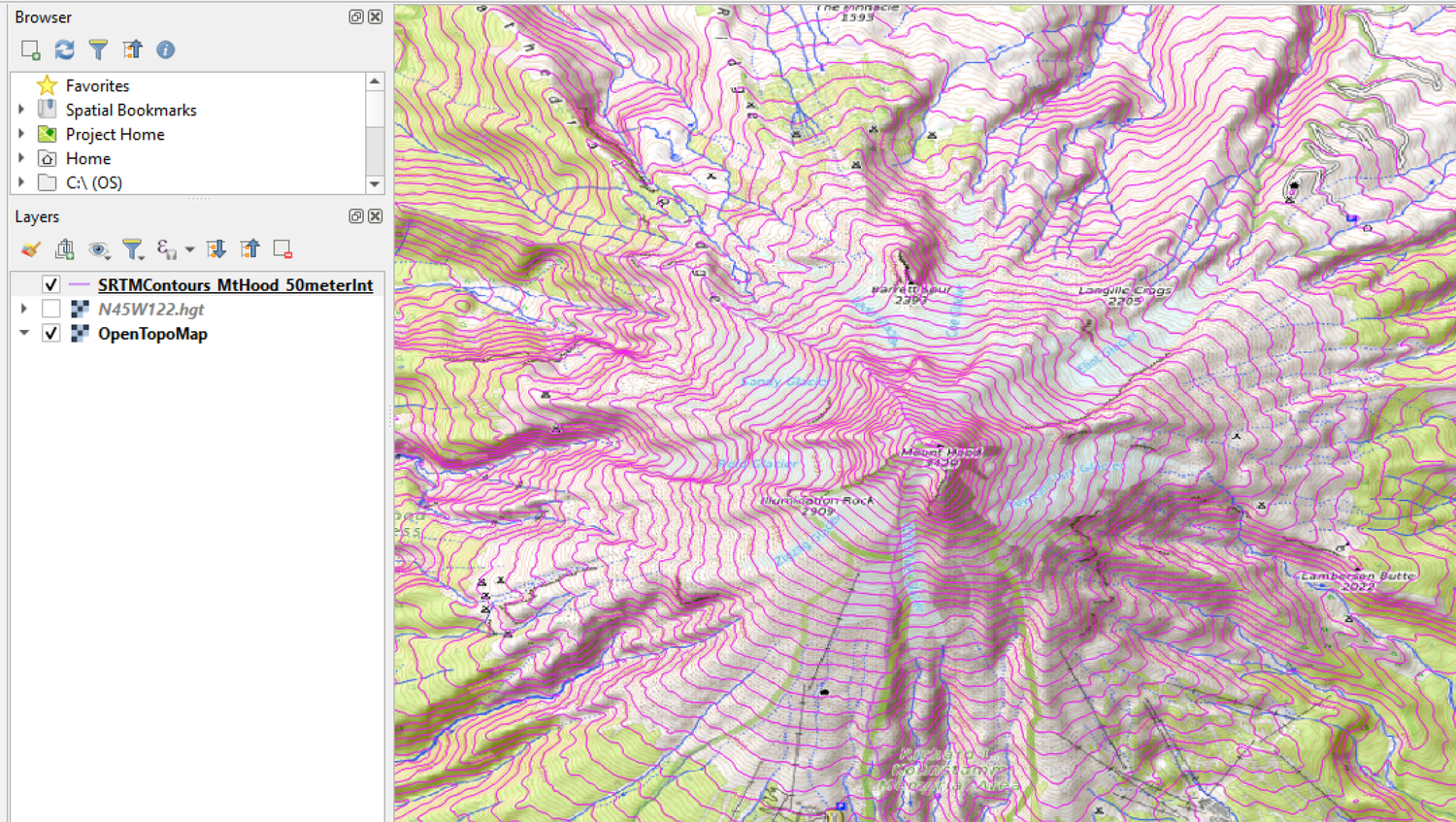Collapse the OpenTopoMap layer entry

(x=23, y=333)
